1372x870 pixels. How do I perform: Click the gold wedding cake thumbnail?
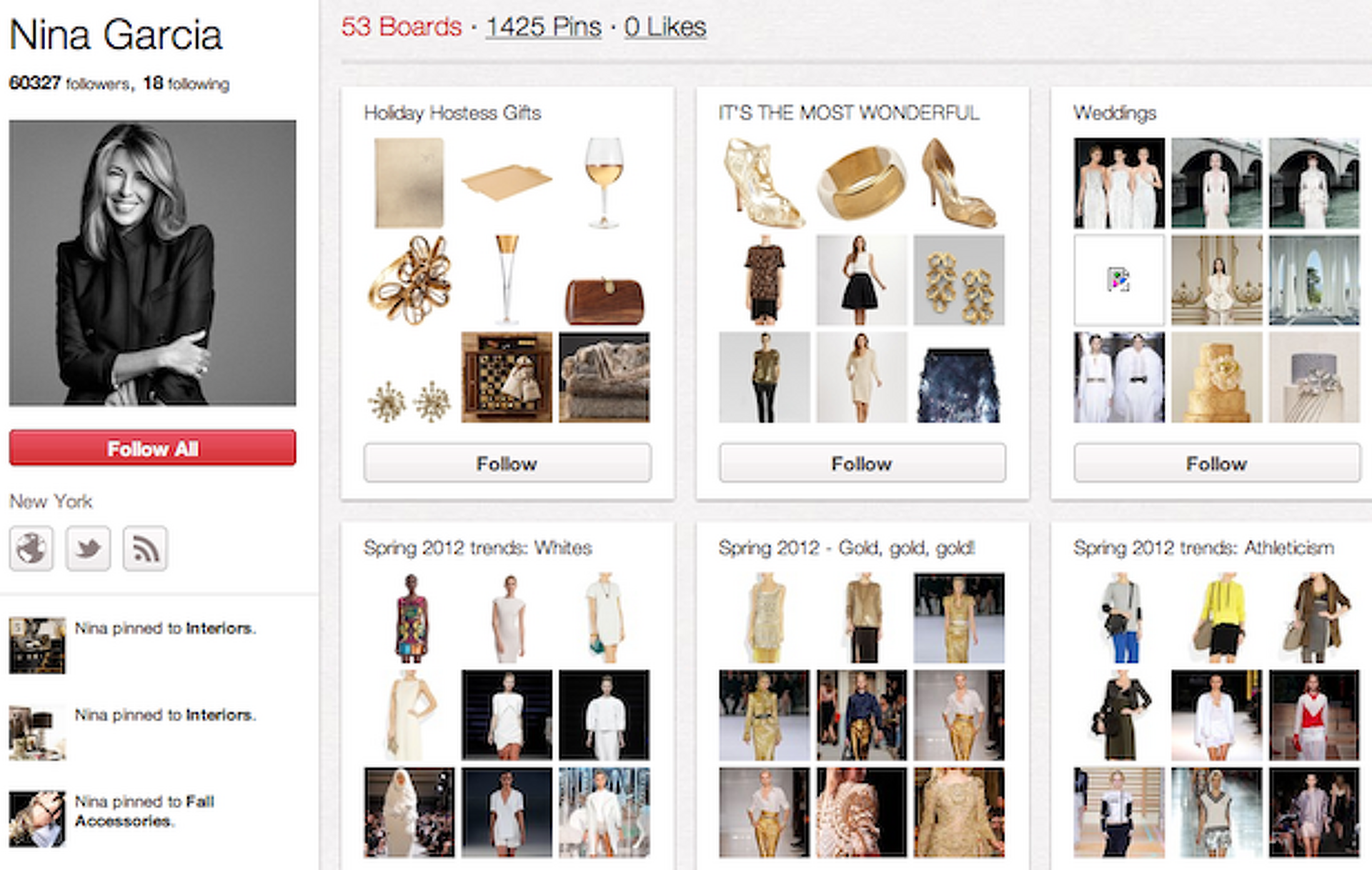point(1217,377)
